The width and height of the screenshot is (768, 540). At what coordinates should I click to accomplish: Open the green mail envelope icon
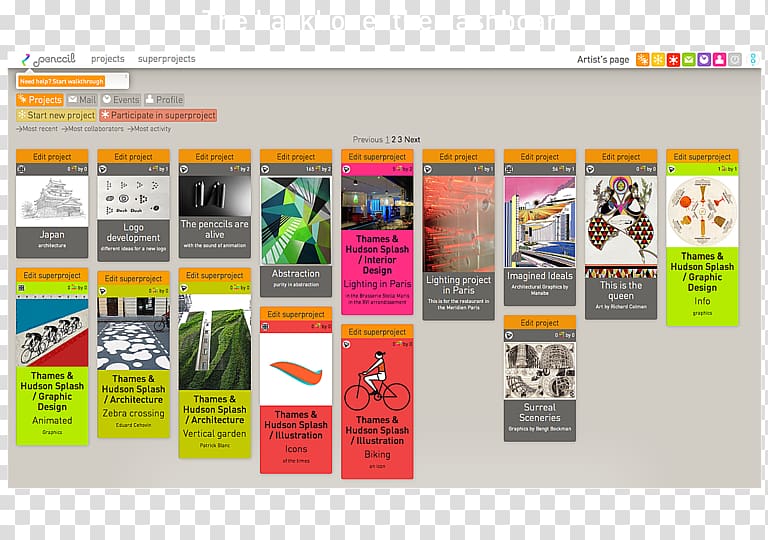pyautogui.click(x=689, y=60)
